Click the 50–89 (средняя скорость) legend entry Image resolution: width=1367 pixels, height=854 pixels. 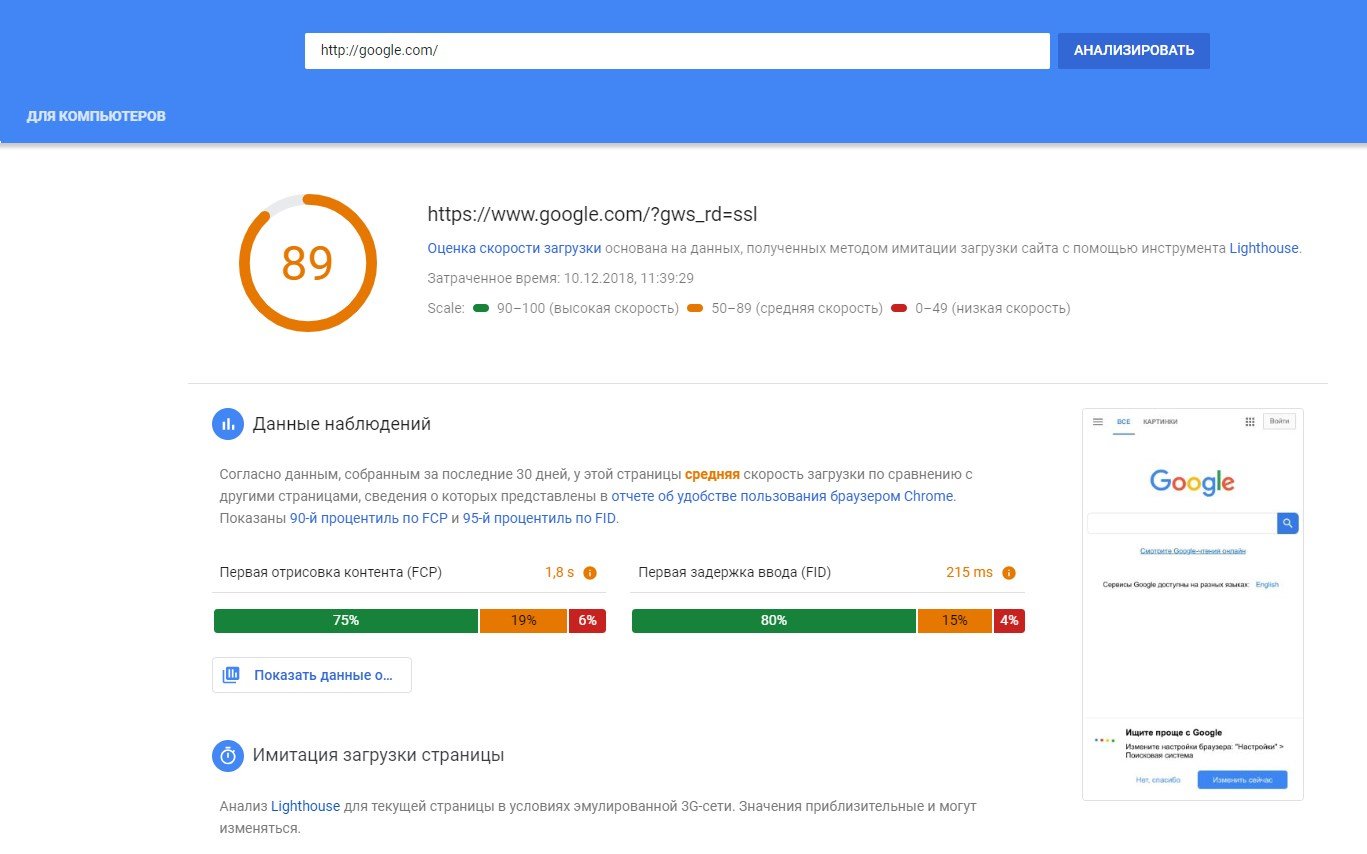click(785, 308)
